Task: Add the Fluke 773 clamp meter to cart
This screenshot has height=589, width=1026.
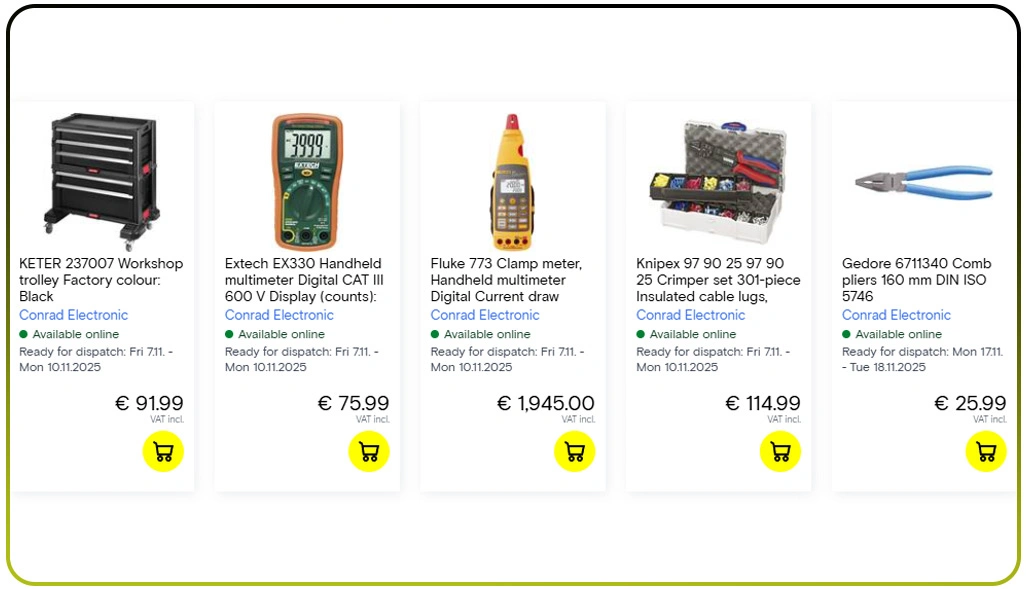Action: coord(574,451)
